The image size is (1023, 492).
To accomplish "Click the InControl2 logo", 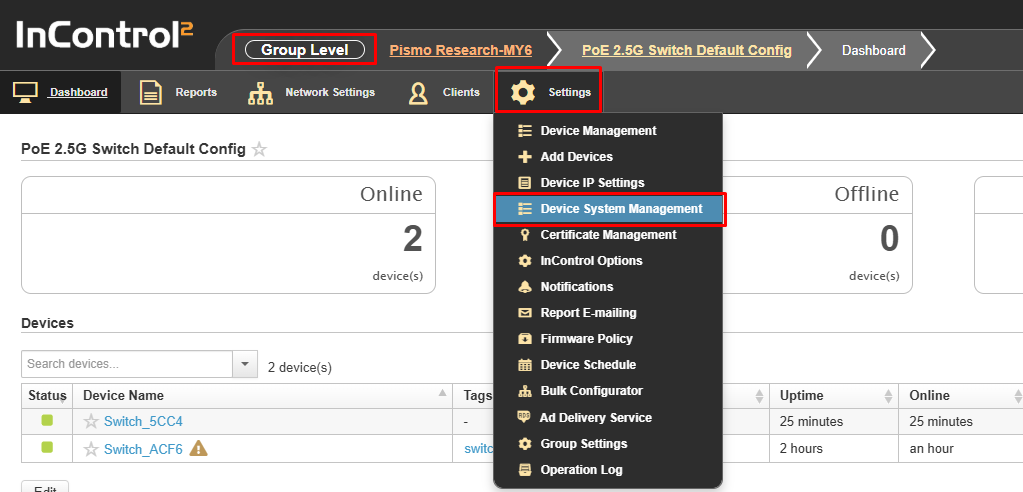I will [x=104, y=35].
